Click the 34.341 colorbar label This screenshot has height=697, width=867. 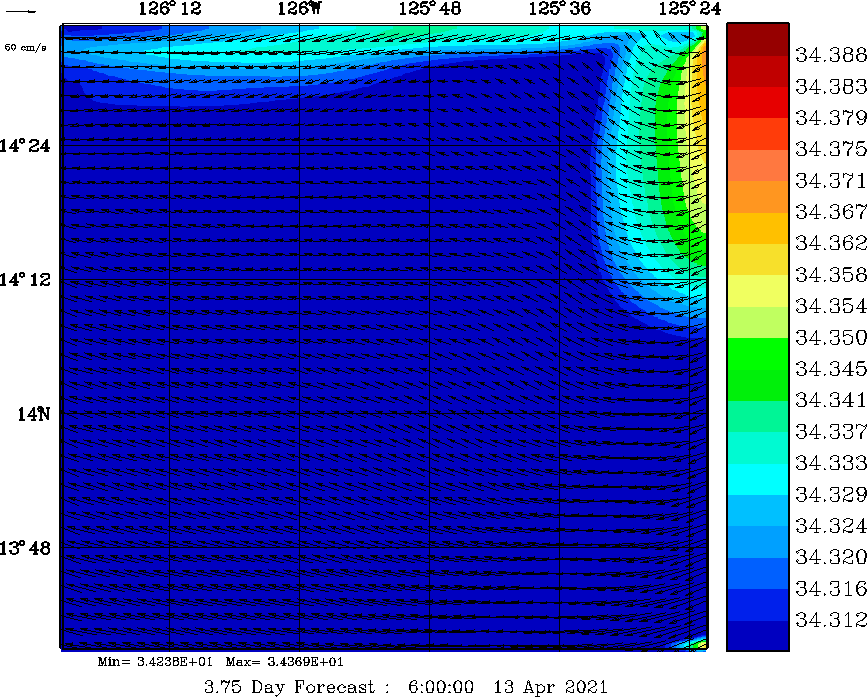[831, 400]
